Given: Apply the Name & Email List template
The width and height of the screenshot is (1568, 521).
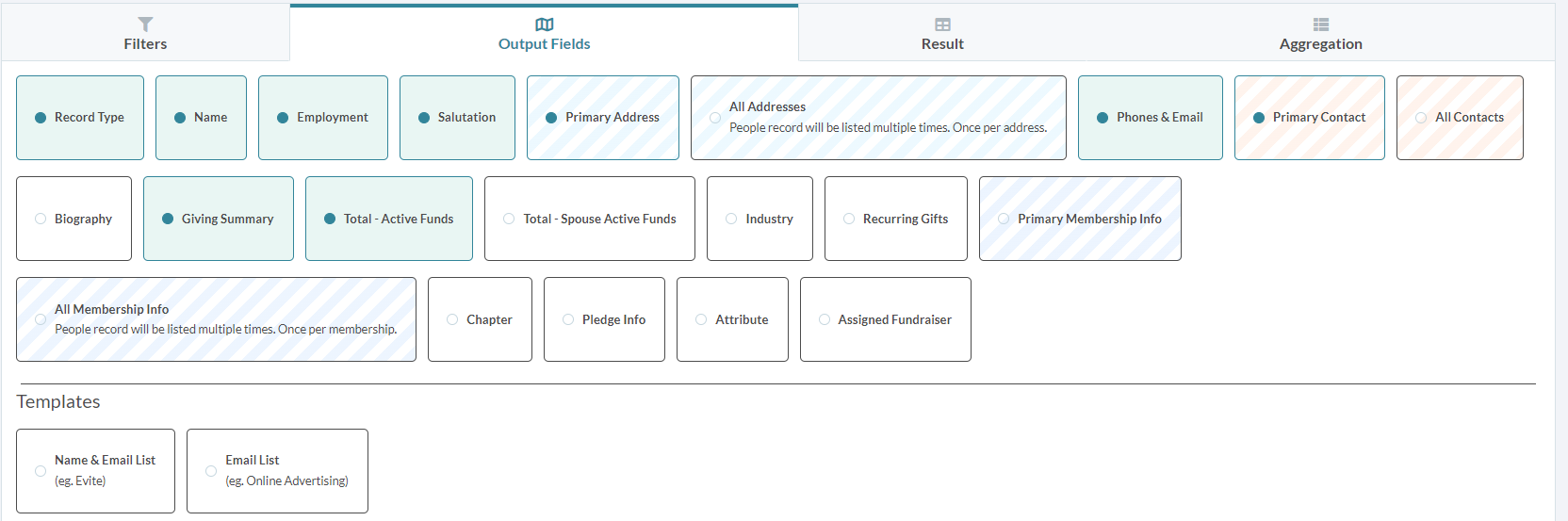Looking at the screenshot, I should [x=95, y=471].
